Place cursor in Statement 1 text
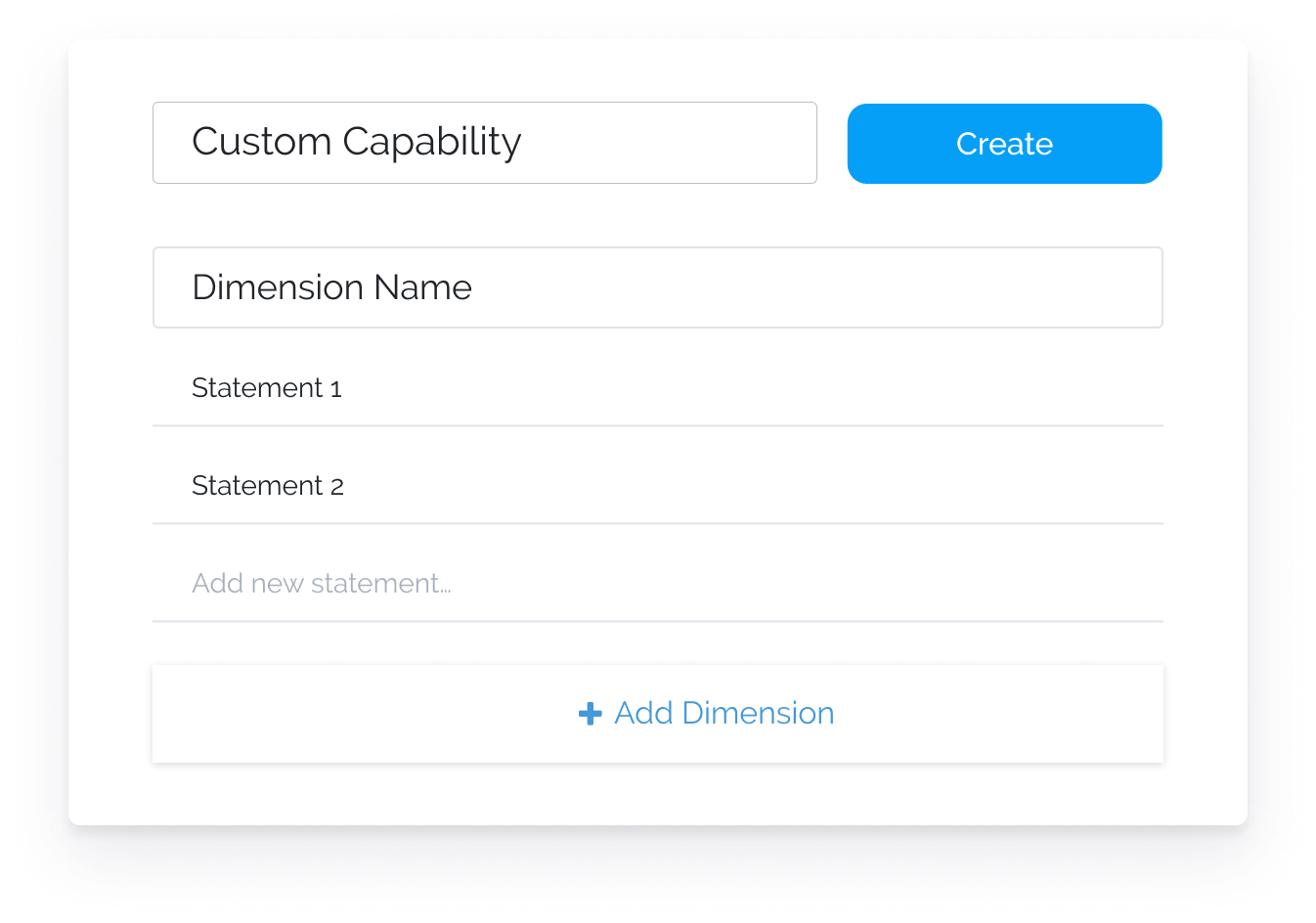The width and height of the screenshot is (1316, 923). [267, 388]
